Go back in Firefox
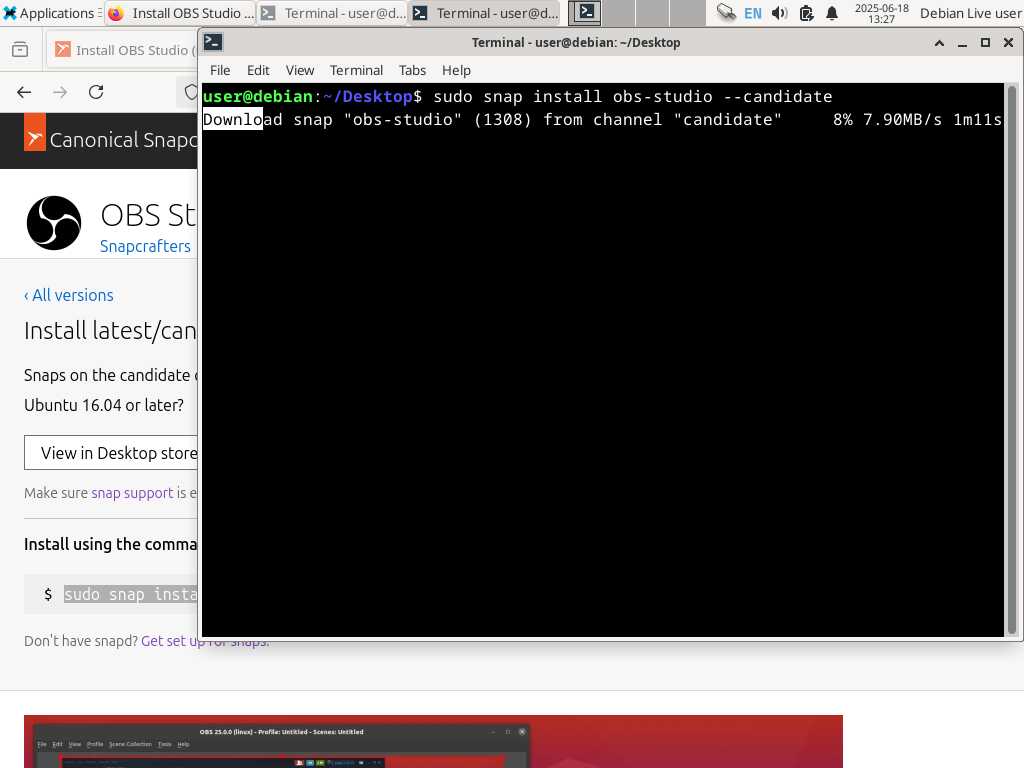This screenshot has width=1024, height=768. pyautogui.click(x=24, y=92)
